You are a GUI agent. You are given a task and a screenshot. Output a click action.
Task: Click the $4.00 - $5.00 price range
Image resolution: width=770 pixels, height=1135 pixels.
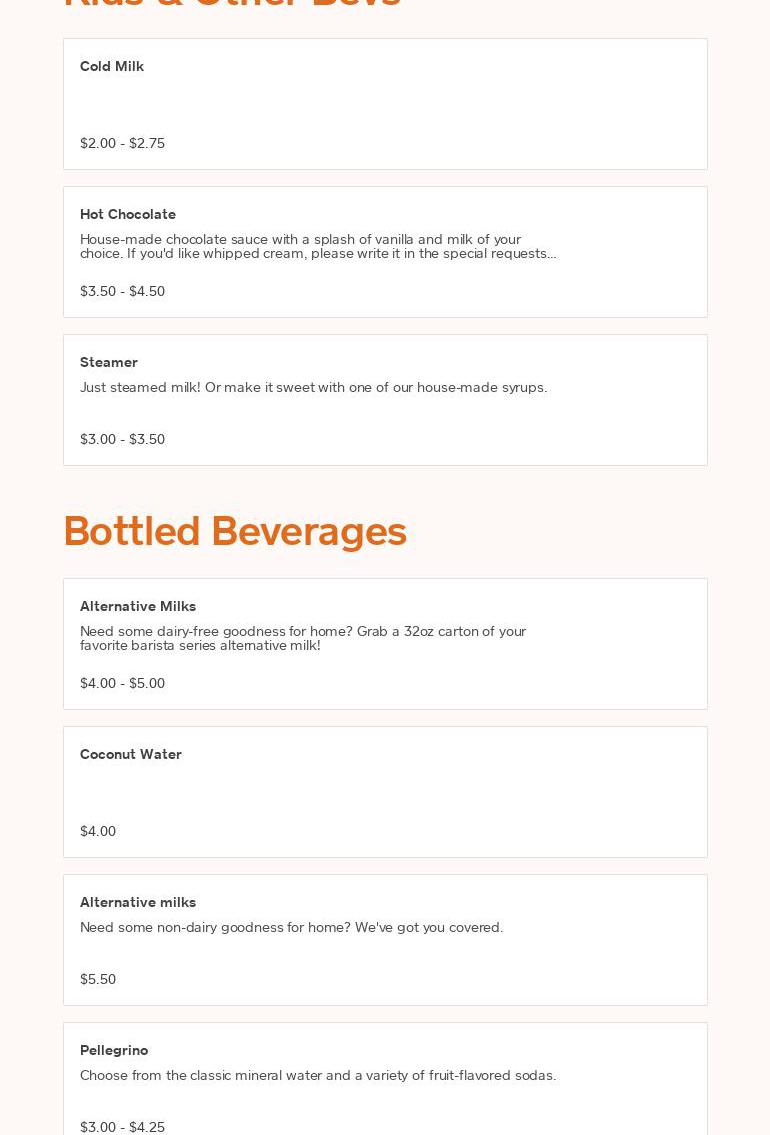[122, 683]
